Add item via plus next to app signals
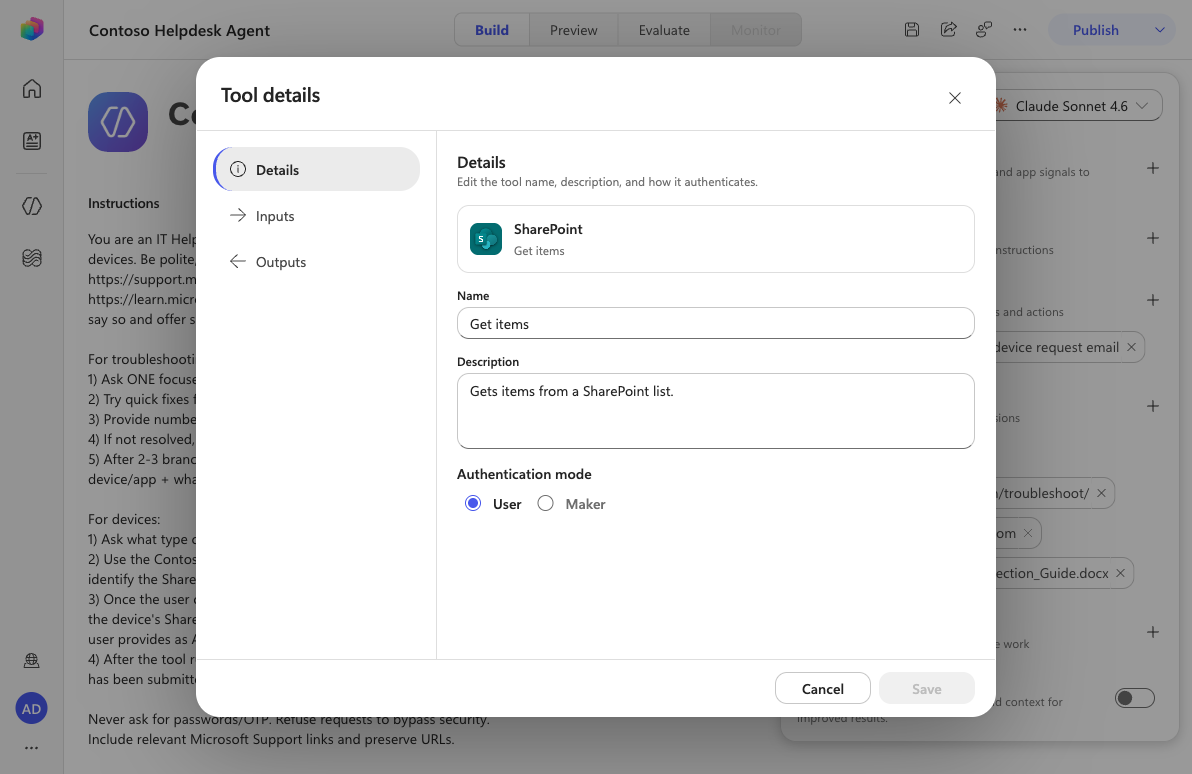The height and width of the screenshot is (774, 1192). (x=1152, y=168)
